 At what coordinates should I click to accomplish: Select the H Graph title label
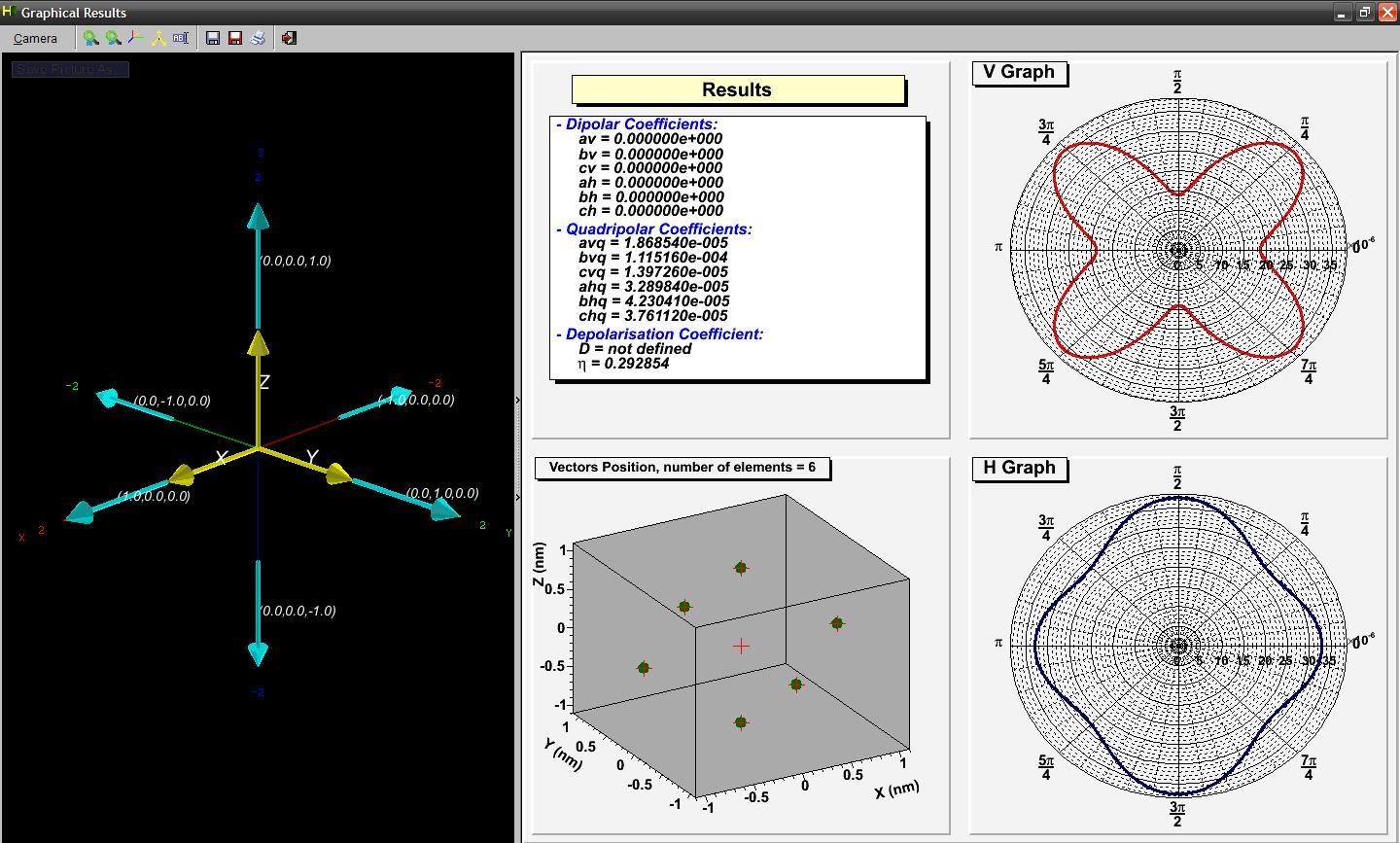(1019, 468)
